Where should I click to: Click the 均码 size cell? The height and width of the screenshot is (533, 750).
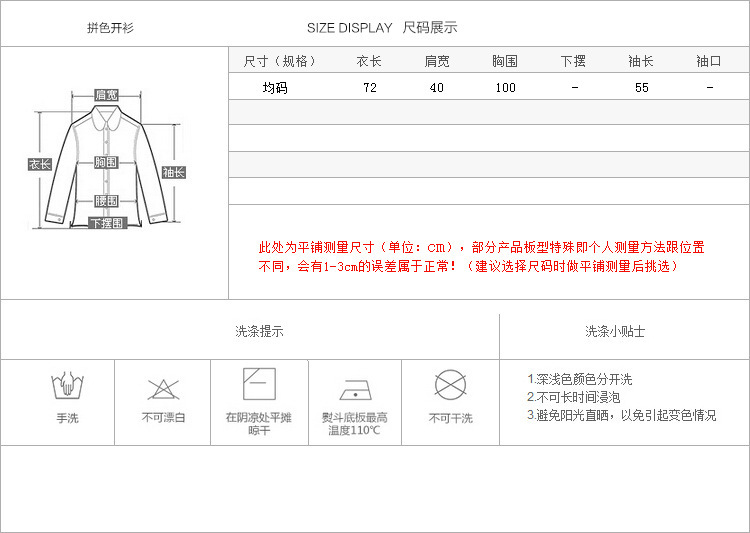click(275, 88)
